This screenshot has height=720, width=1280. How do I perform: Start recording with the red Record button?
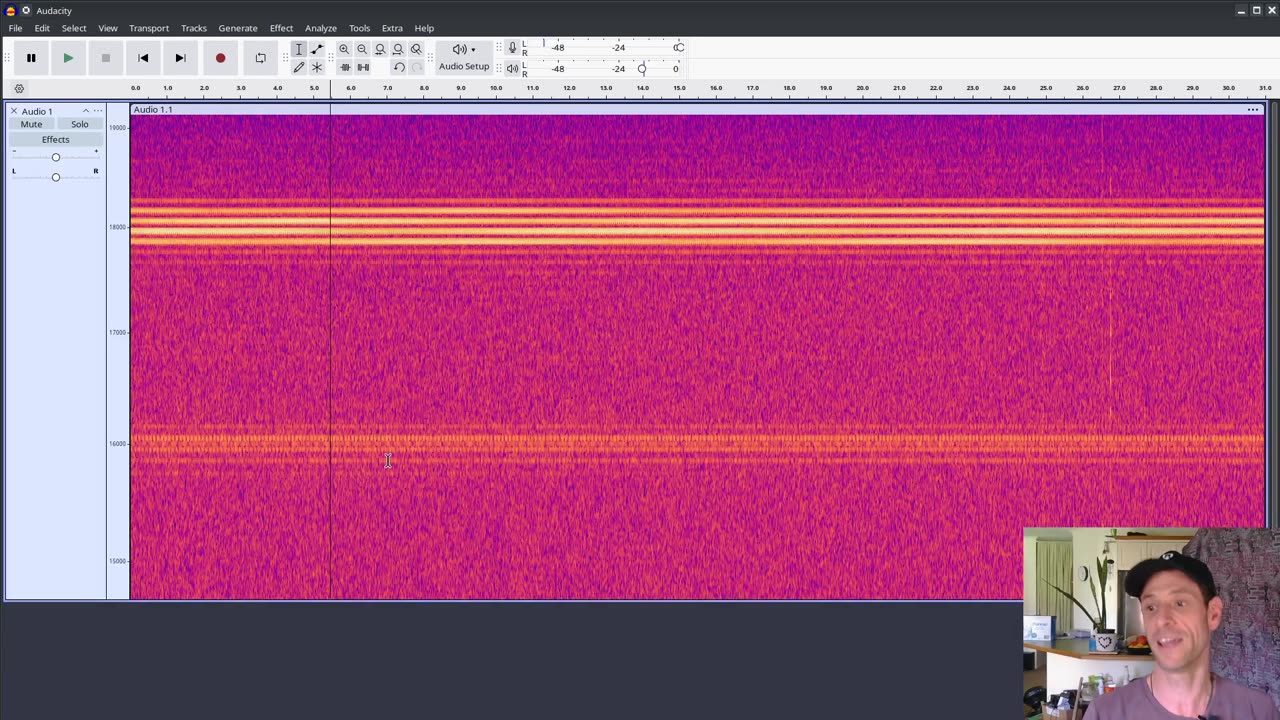[x=220, y=58]
